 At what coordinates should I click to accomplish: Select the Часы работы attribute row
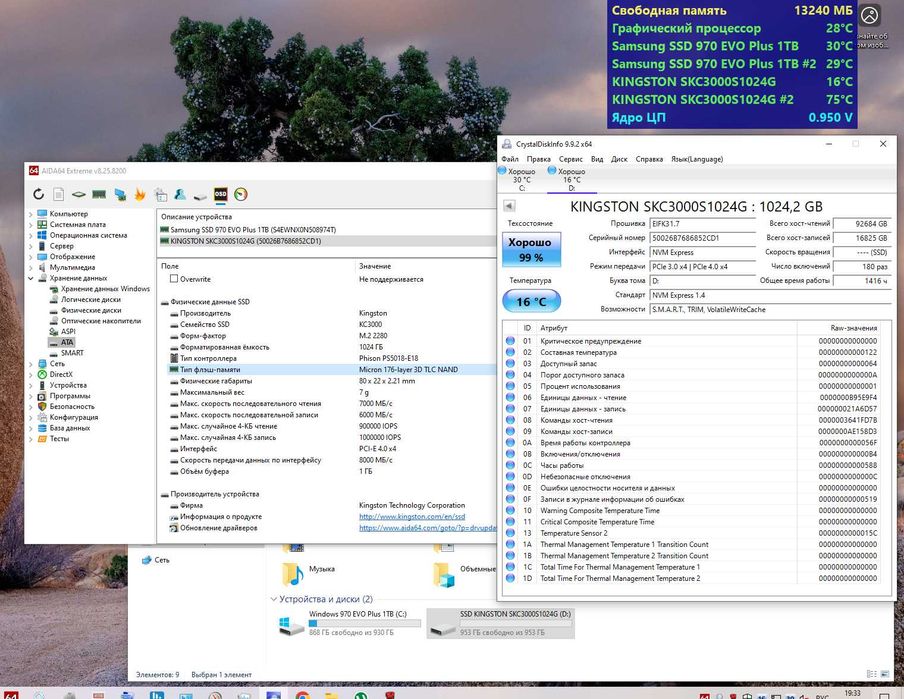(x=692, y=465)
